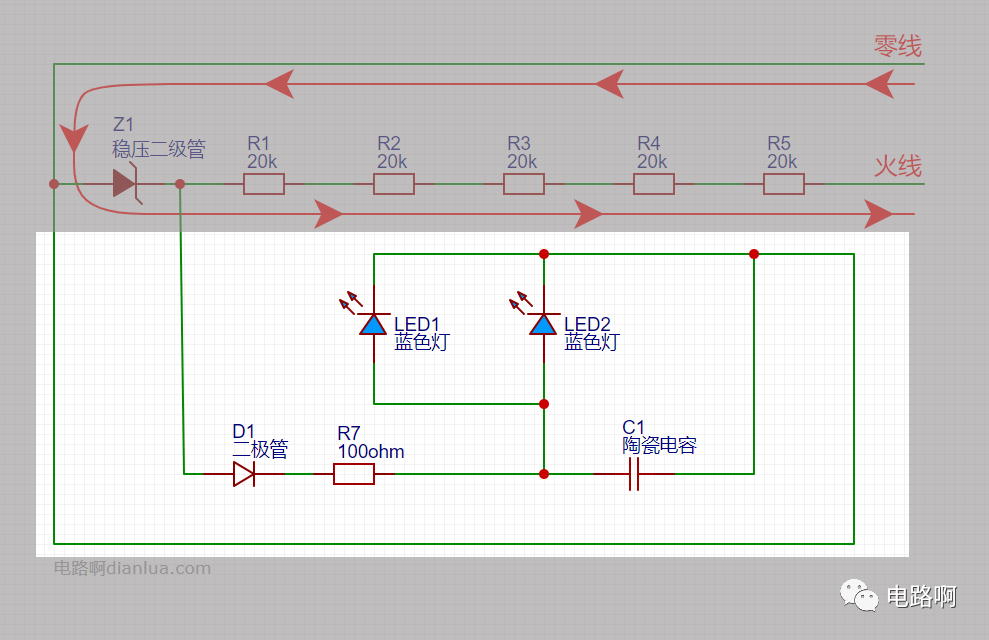989x640 pixels.
Task: Click the R2 20k label text
Action: tap(392, 153)
